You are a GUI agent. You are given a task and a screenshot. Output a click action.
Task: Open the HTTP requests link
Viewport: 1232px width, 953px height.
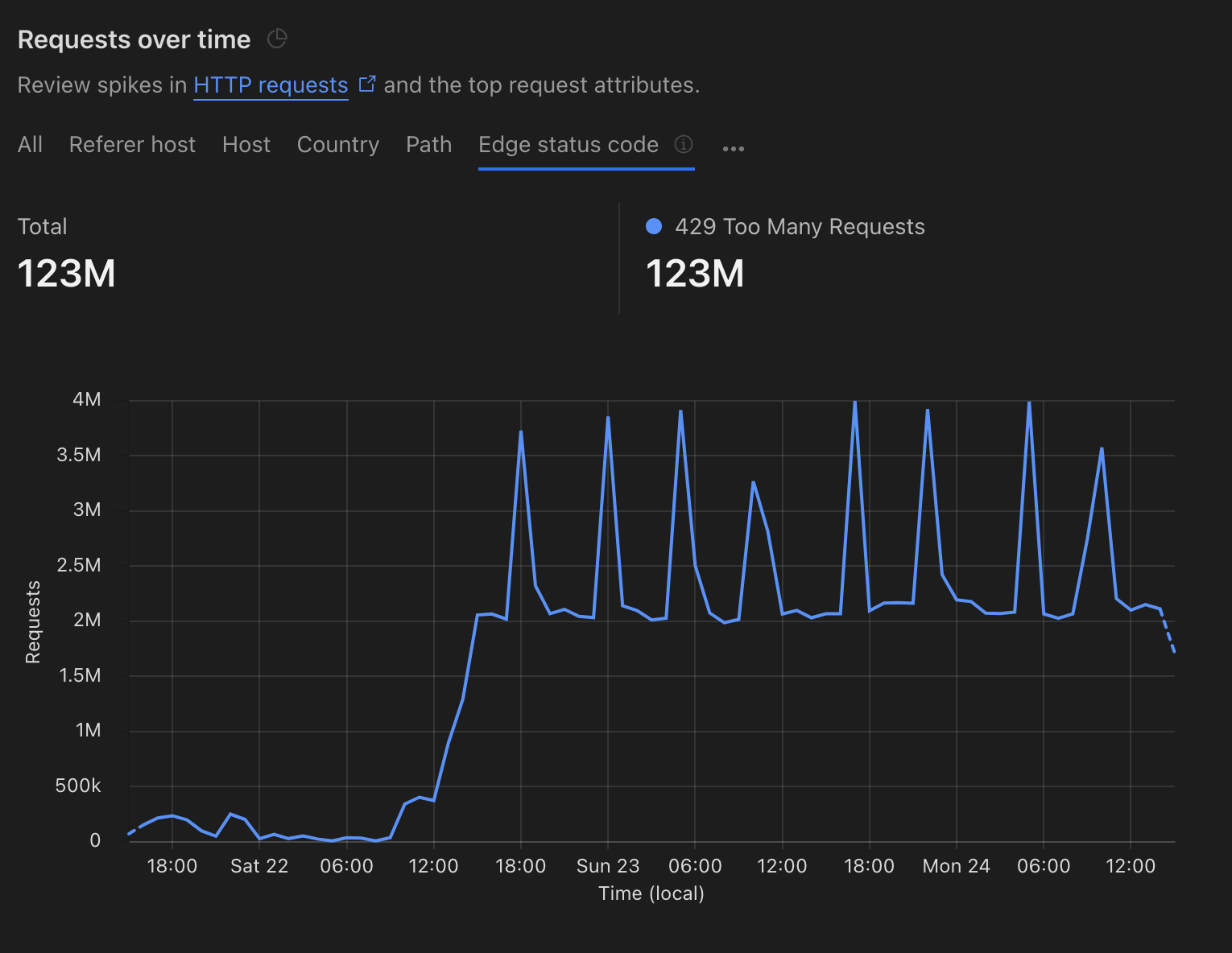[x=271, y=85]
